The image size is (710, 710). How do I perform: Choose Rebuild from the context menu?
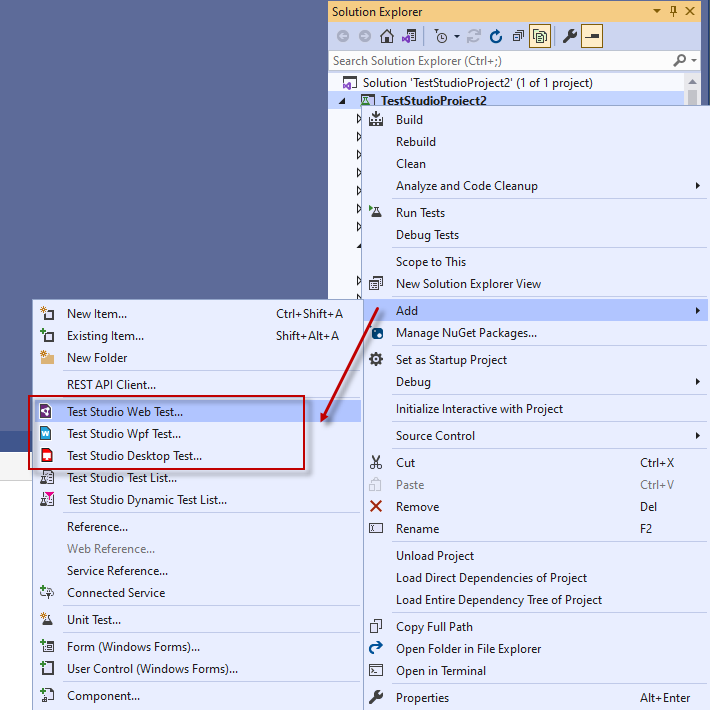point(535,142)
